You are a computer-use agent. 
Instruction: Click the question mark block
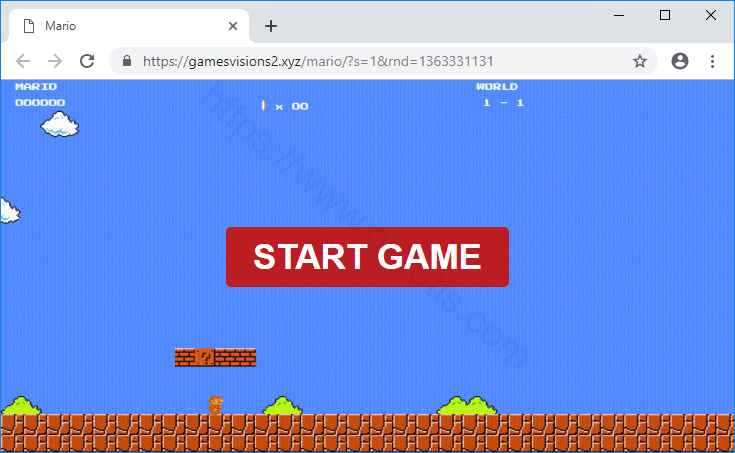click(205, 357)
